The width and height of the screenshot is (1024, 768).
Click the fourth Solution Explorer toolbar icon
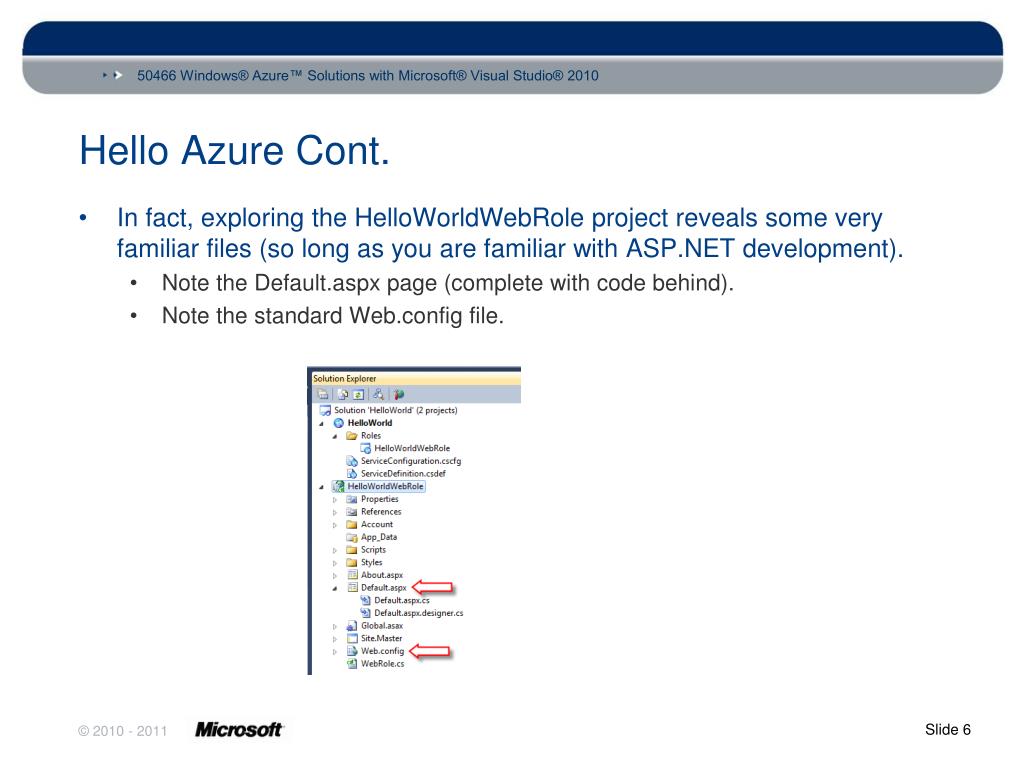(378, 394)
